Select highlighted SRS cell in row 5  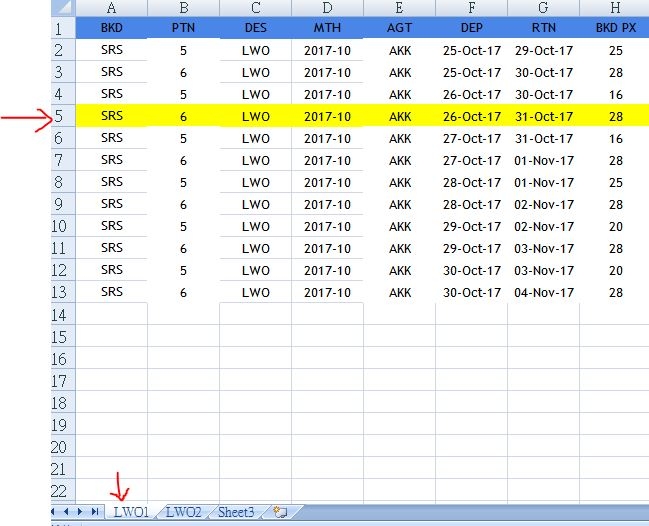(x=111, y=116)
